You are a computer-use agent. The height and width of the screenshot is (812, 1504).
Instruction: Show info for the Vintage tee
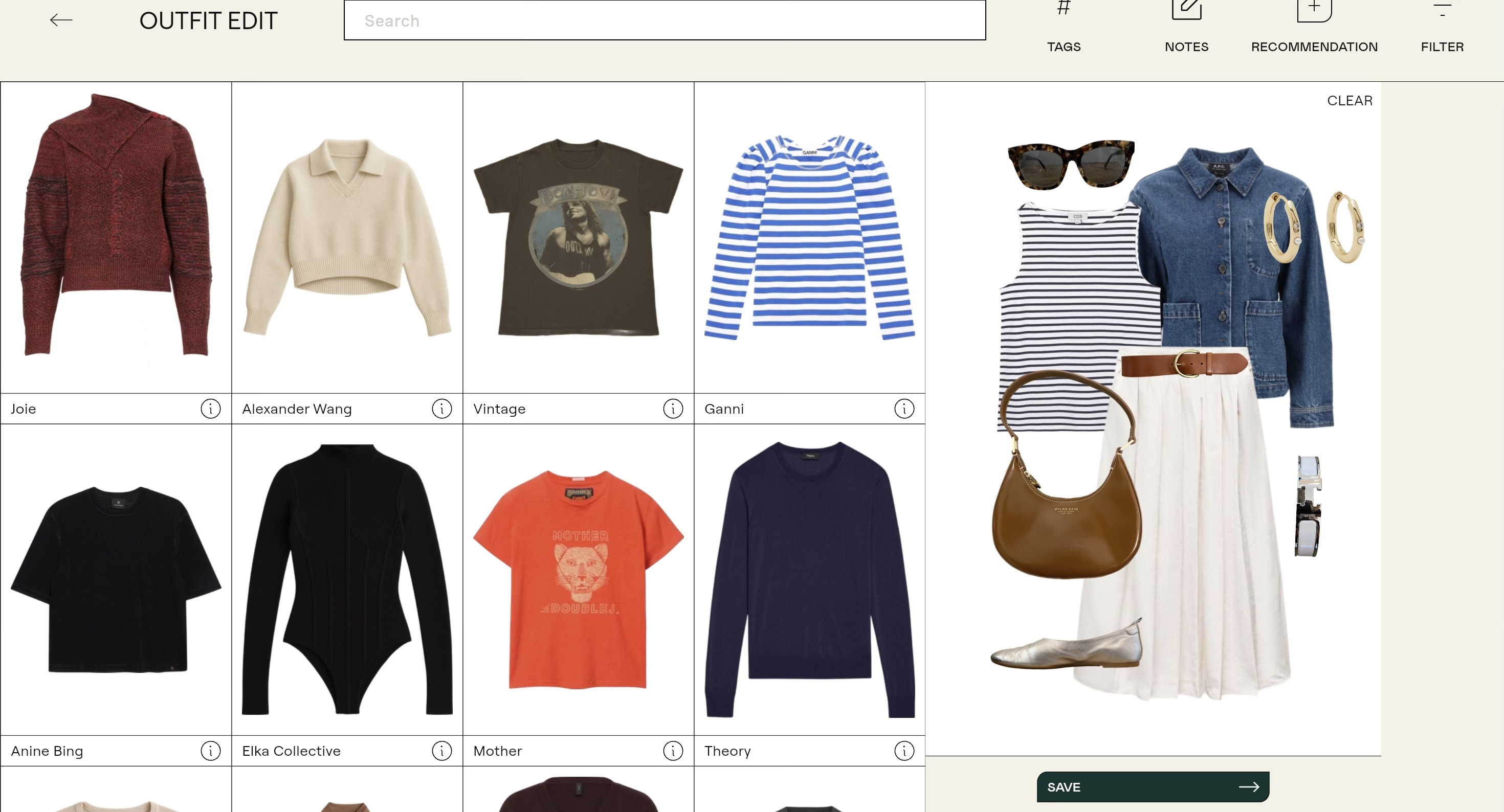click(x=673, y=409)
